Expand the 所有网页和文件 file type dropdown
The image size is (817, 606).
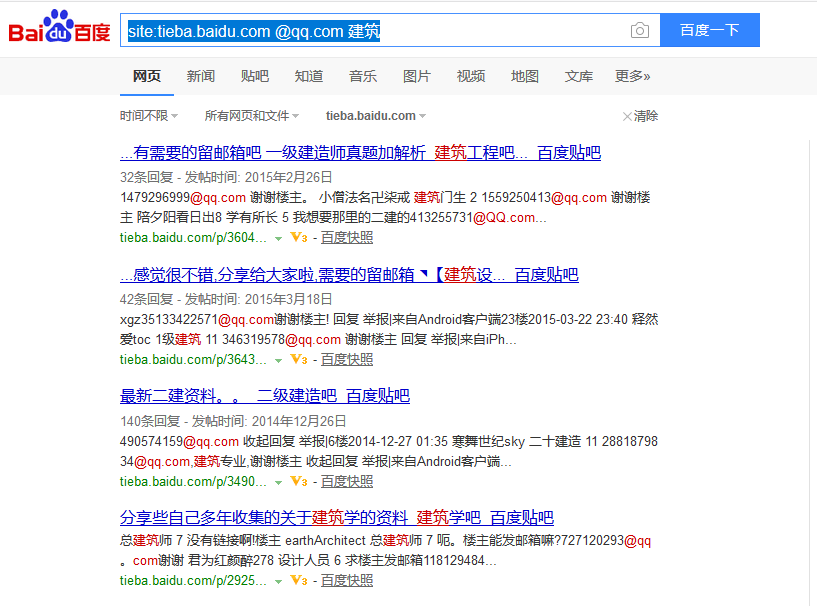tap(251, 116)
